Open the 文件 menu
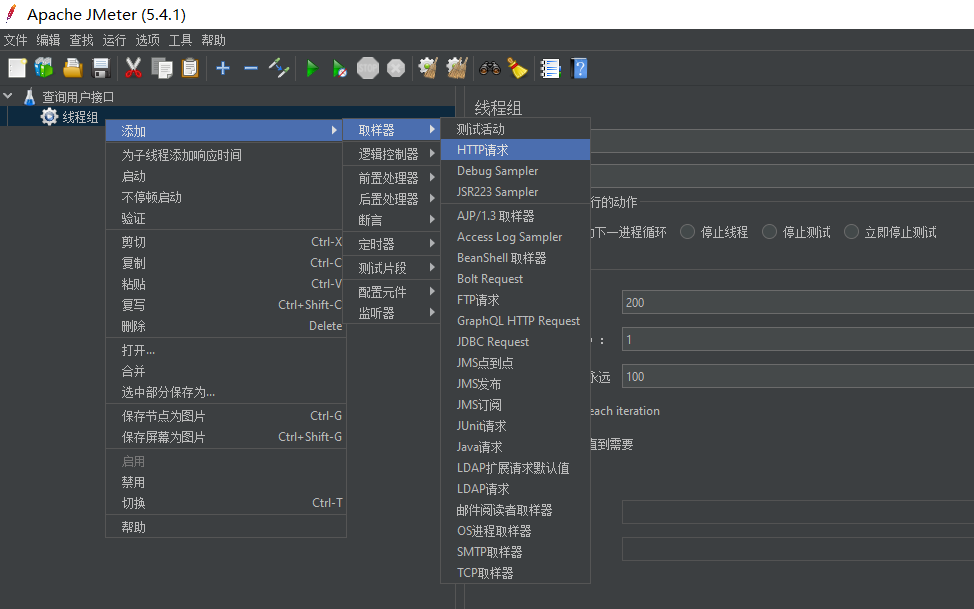This screenshot has height=609, width=974. point(16,40)
